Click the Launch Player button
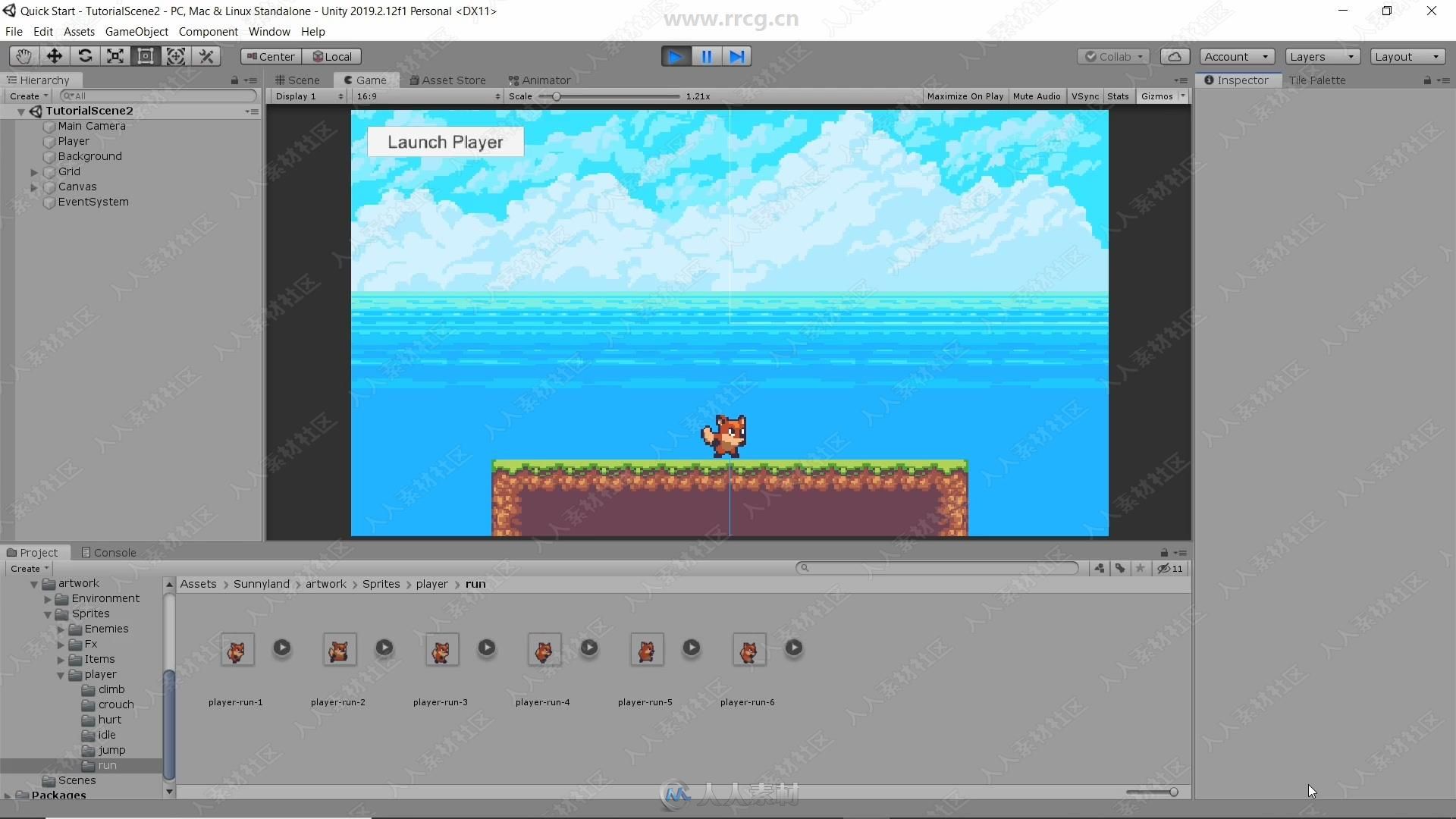The height and width of the screenshot is (819, 1456). [x=445, y=142]
